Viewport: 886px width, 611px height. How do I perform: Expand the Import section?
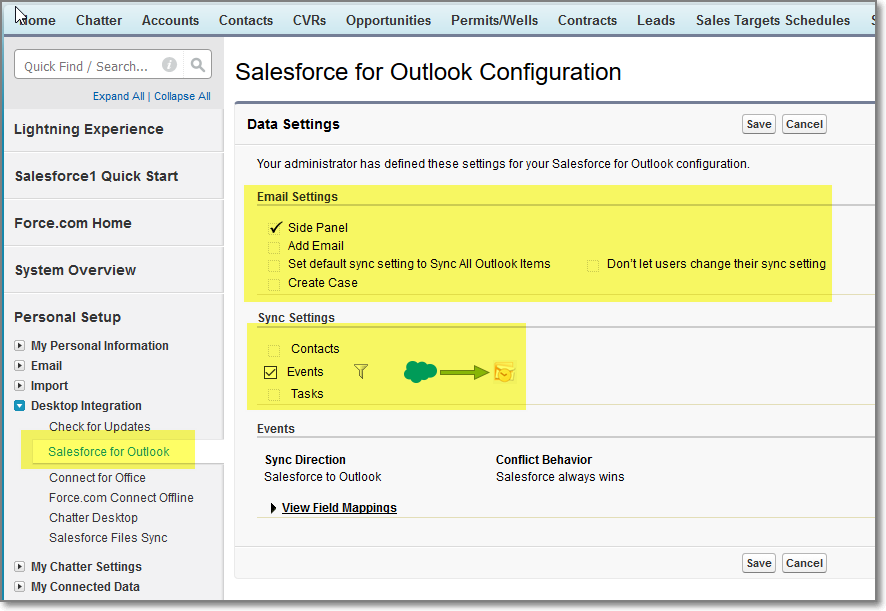[20, 385]
